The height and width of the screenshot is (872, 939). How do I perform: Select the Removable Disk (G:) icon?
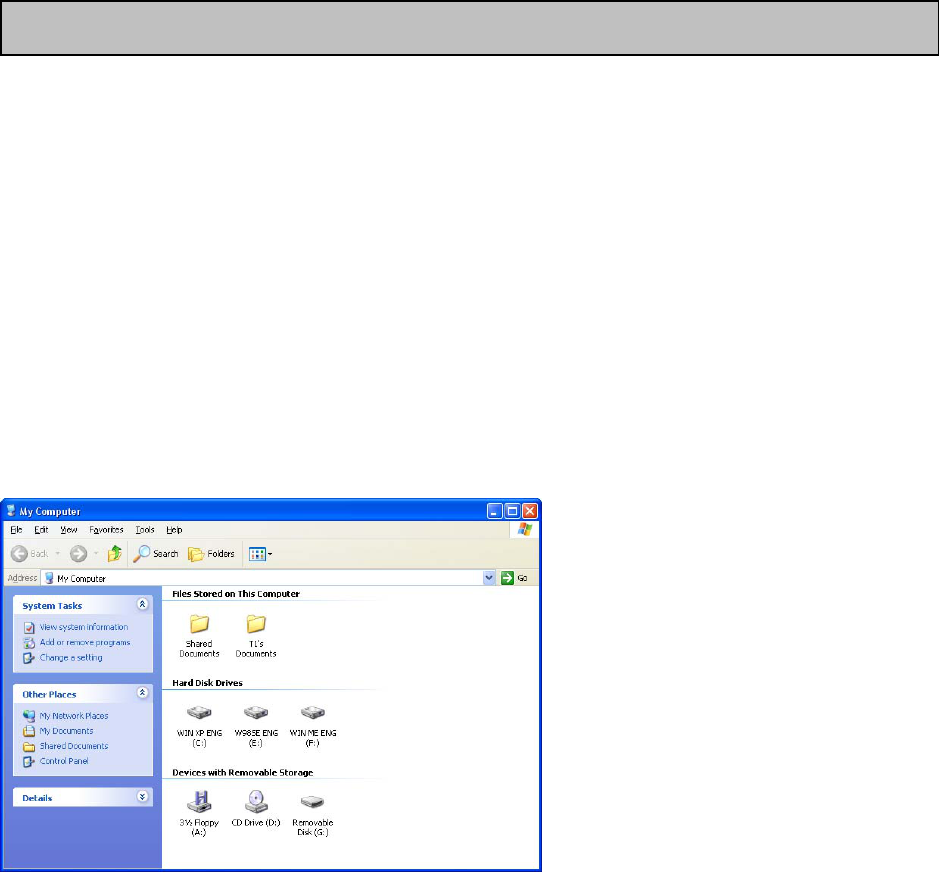pos(313,801)
